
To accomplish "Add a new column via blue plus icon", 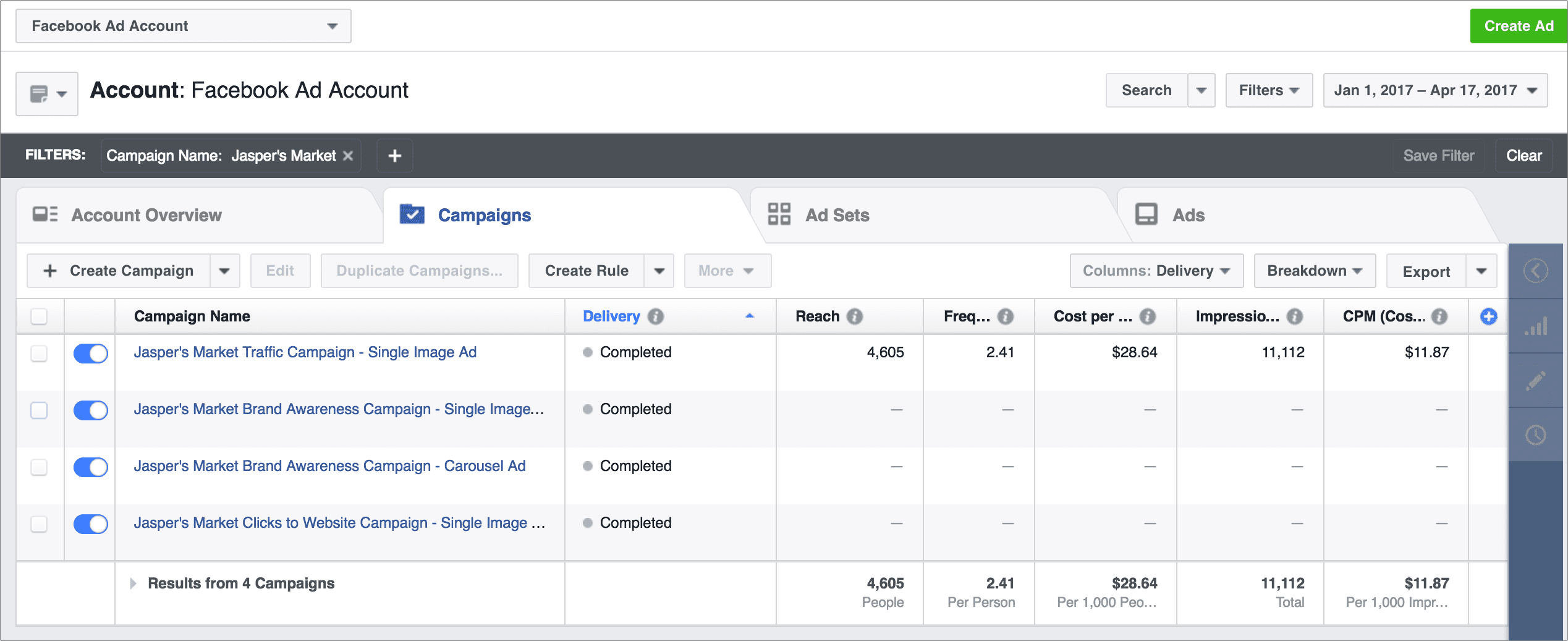I will pyautogui.click(x=1488, y=316).
